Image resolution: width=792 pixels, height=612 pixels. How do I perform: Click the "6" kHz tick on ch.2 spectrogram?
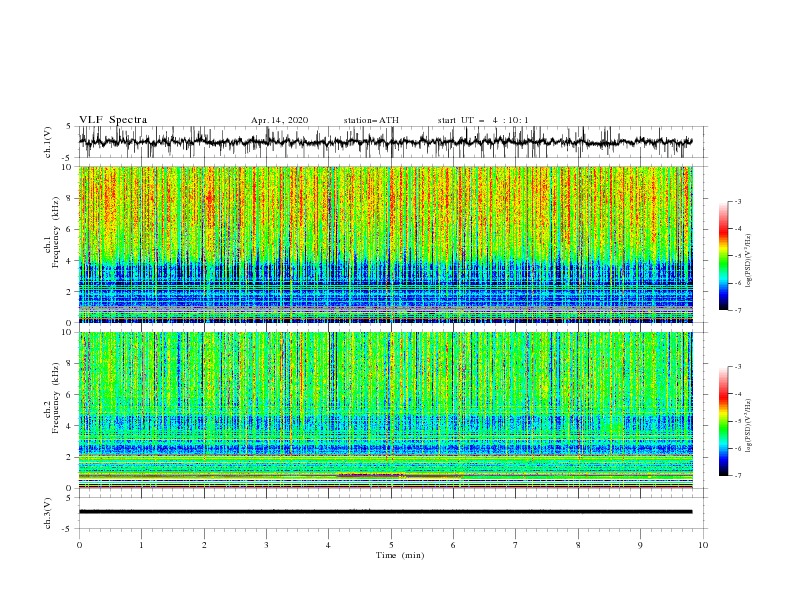click(70, 395)
